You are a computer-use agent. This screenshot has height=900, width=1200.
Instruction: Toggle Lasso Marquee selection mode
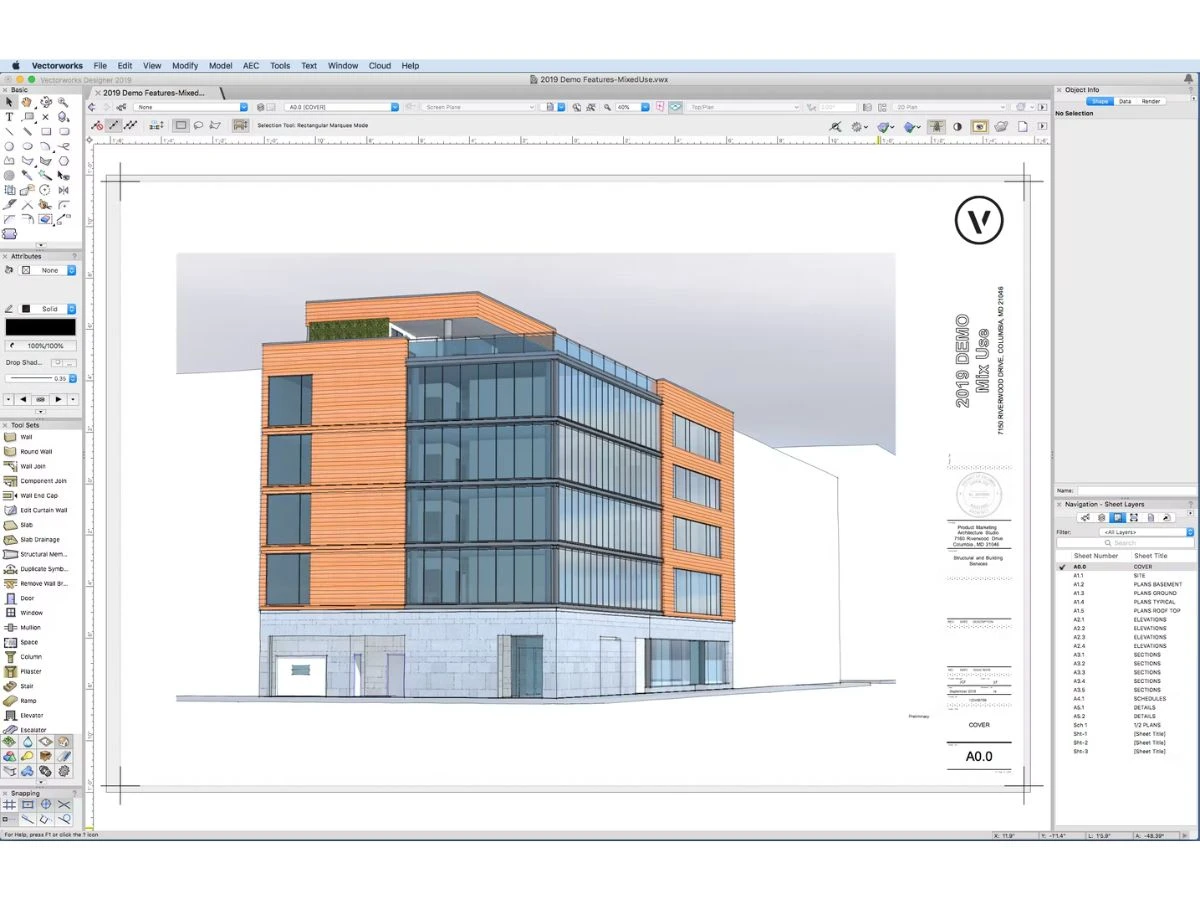pyautogui.click(x=198, y=126)
